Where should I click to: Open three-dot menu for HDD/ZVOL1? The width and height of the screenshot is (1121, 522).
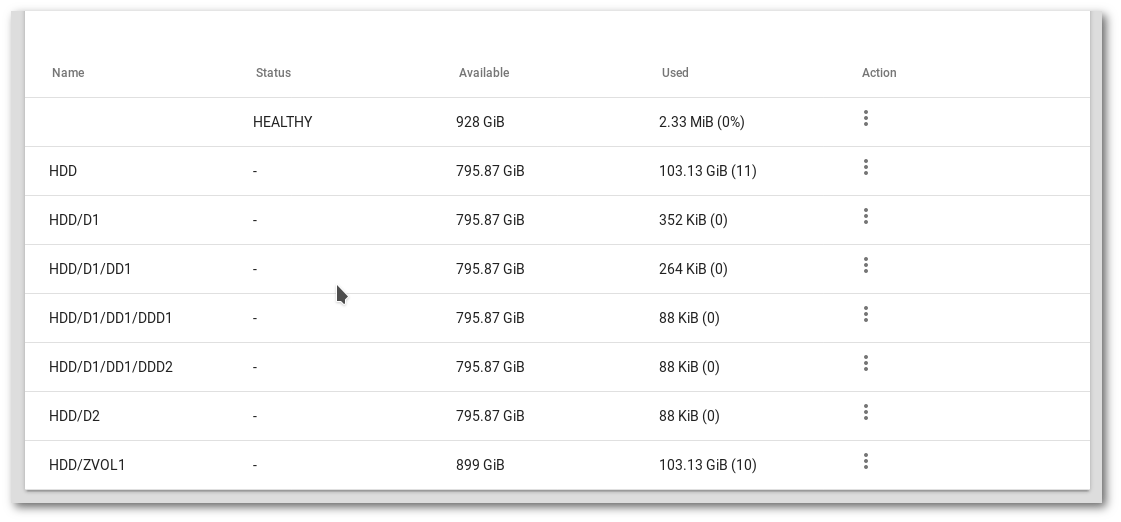[866, 462]
